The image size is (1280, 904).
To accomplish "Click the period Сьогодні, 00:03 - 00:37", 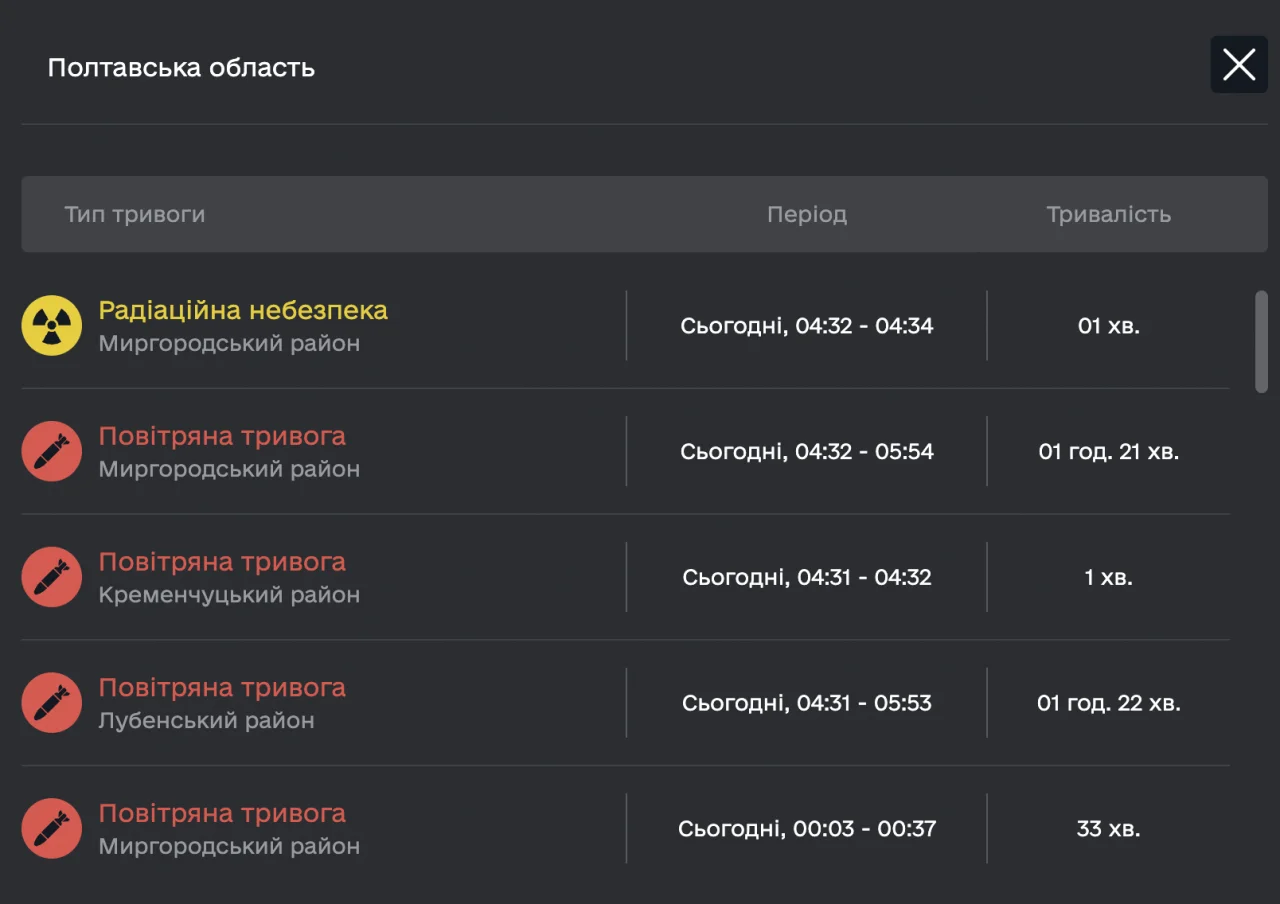I will (x=806, y=829).
